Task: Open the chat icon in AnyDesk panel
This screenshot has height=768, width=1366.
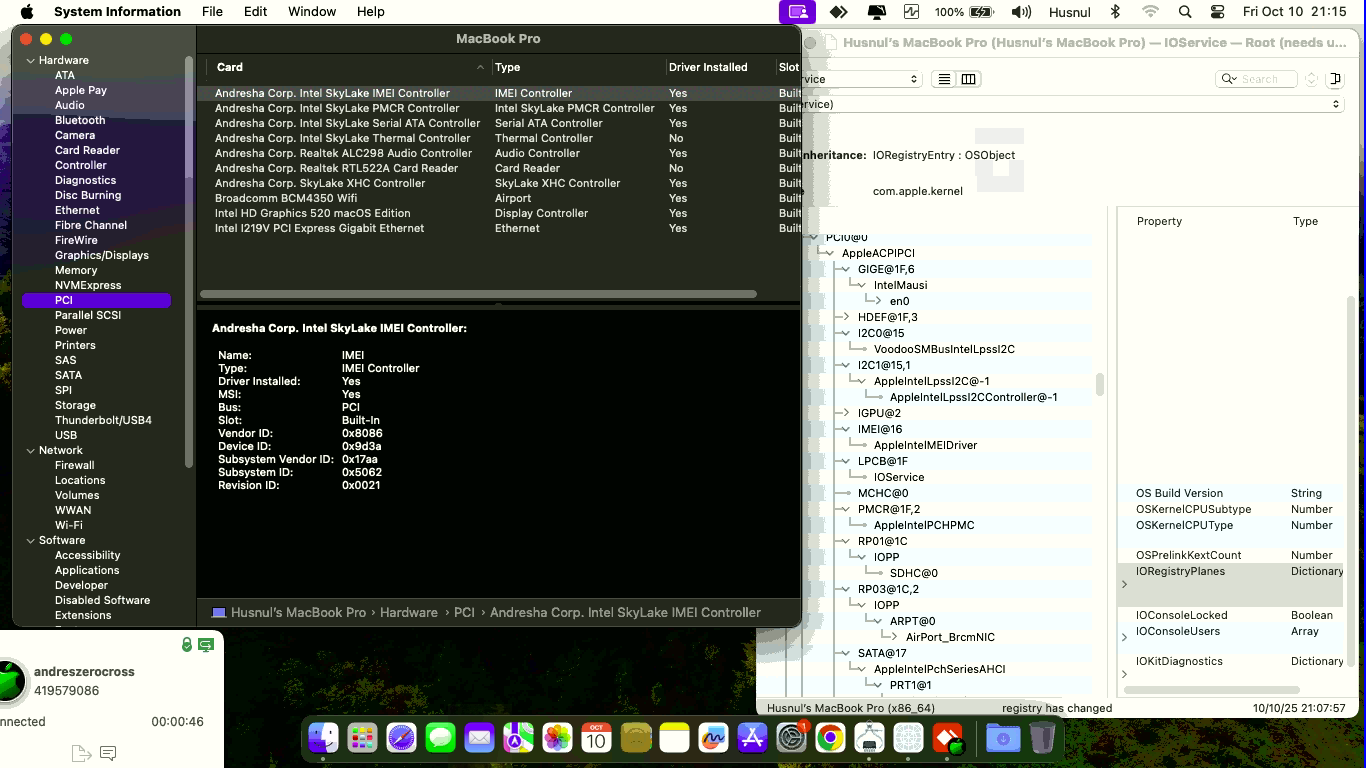Action: tap(108, 753)
